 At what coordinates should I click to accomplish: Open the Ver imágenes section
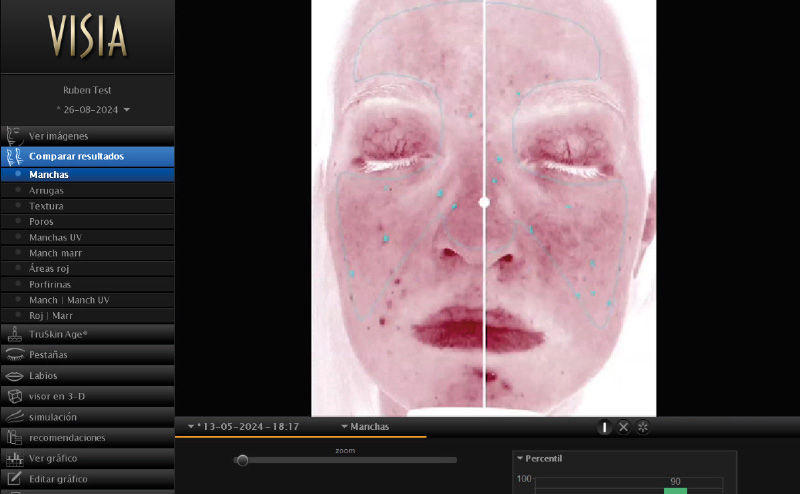click(58, 135)
